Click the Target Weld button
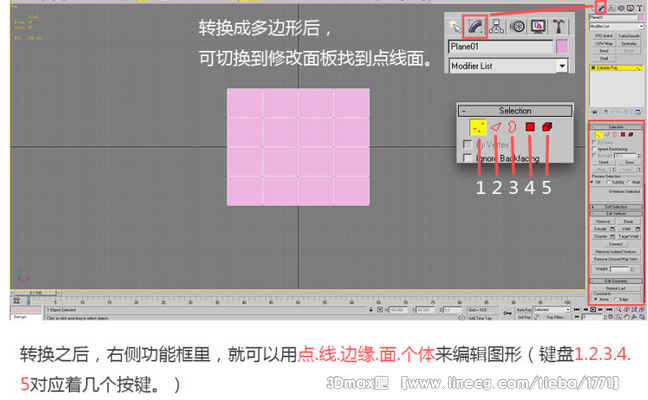This screenshot has width=648, height=400. (x=629, y=236)
